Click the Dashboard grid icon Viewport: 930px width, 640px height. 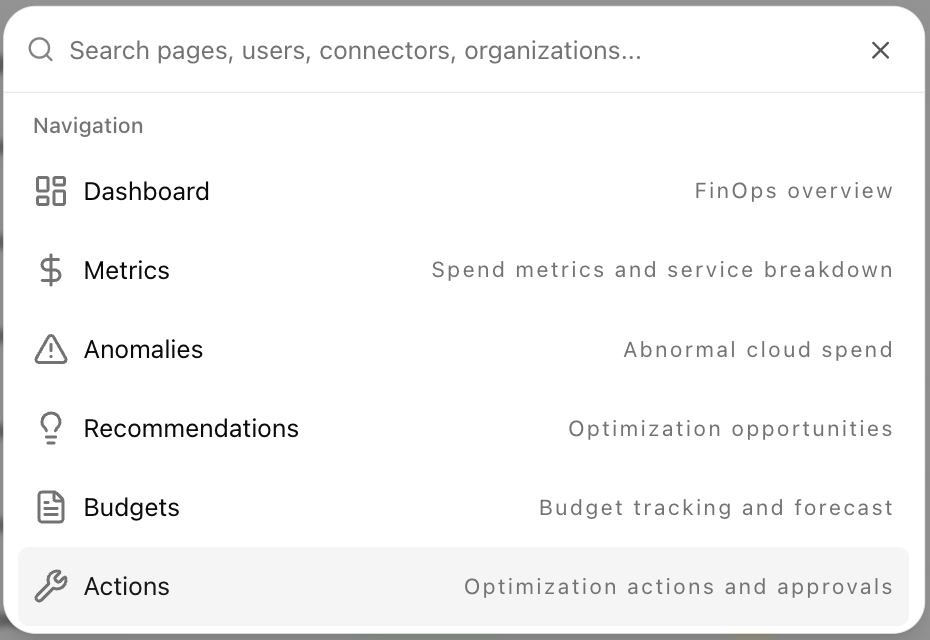(51, 191)
